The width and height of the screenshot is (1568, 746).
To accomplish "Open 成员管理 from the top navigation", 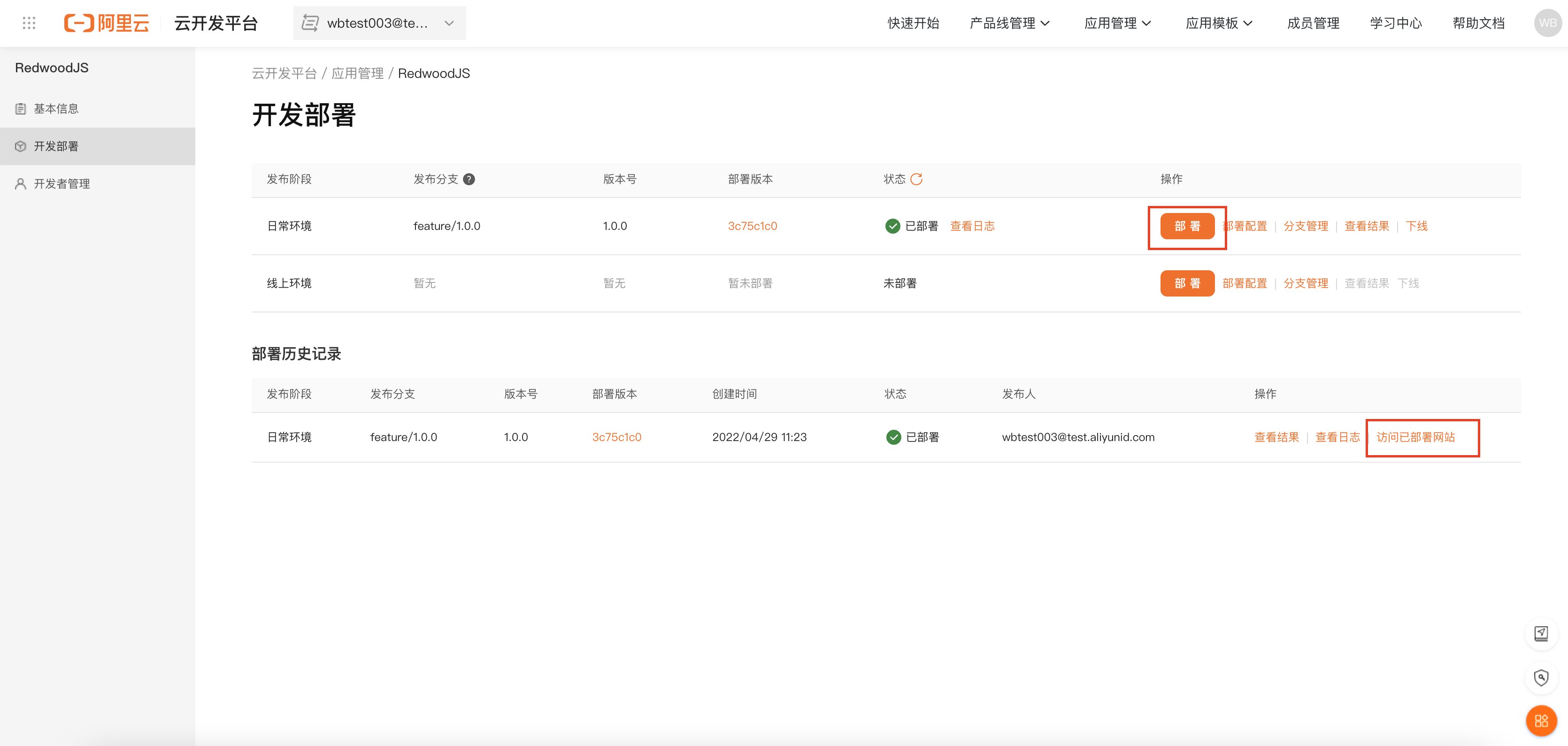I will click(1313, 23).
